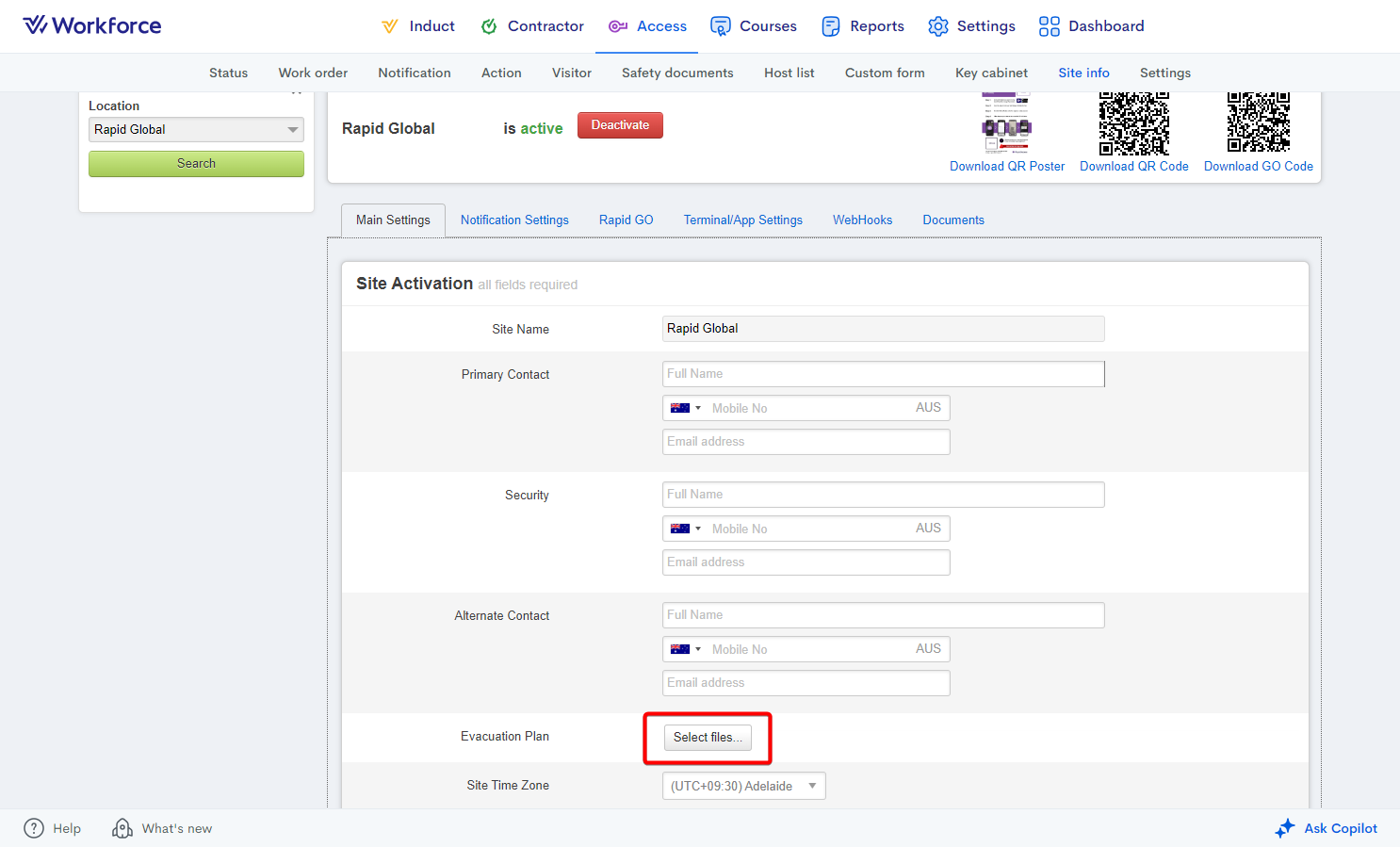The height and width of the screenshot is (847, 1400).
Task: Click the QR Poster thumbnail image
Action: click(1007, 122)
